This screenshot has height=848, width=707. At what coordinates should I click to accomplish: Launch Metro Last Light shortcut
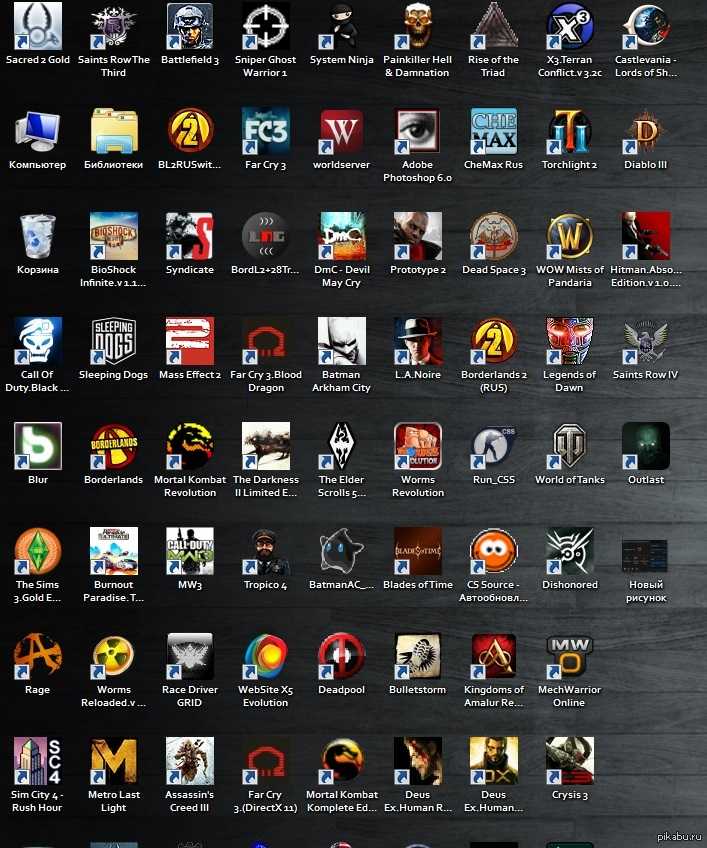pos(114,760)
